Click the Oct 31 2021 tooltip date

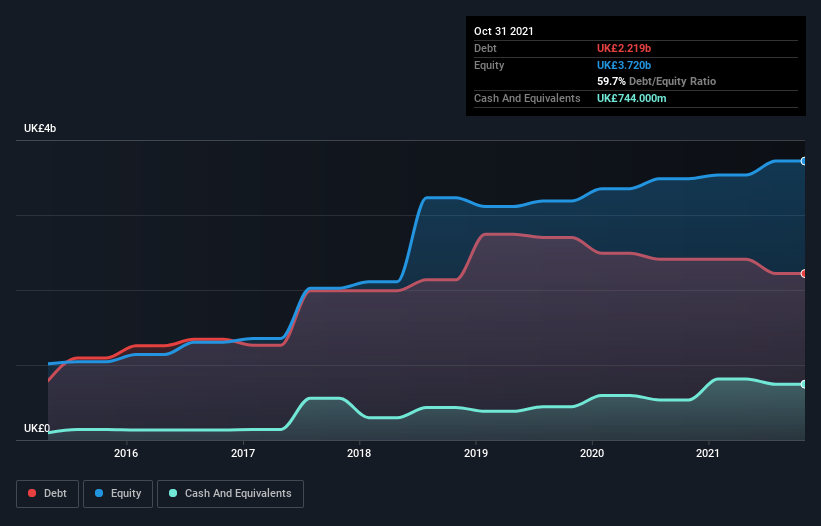(504, 31)
